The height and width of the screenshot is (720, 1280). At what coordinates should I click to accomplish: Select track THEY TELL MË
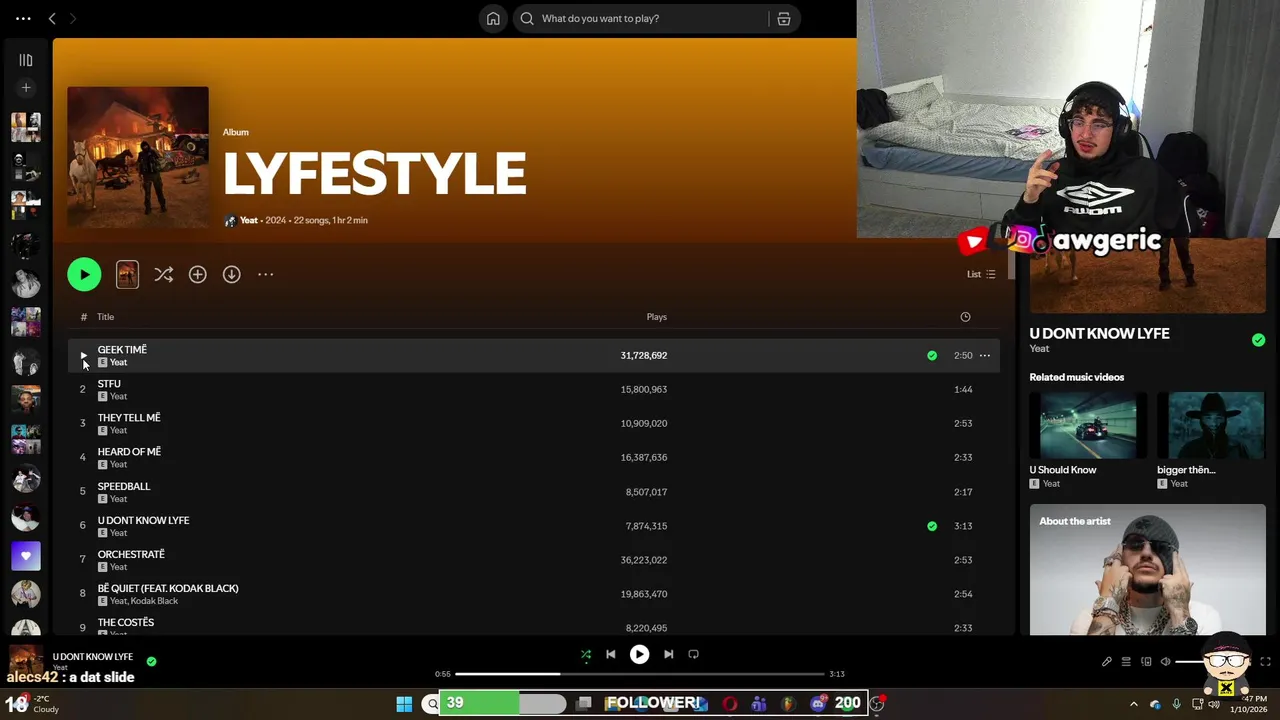[x=533, y=423]
